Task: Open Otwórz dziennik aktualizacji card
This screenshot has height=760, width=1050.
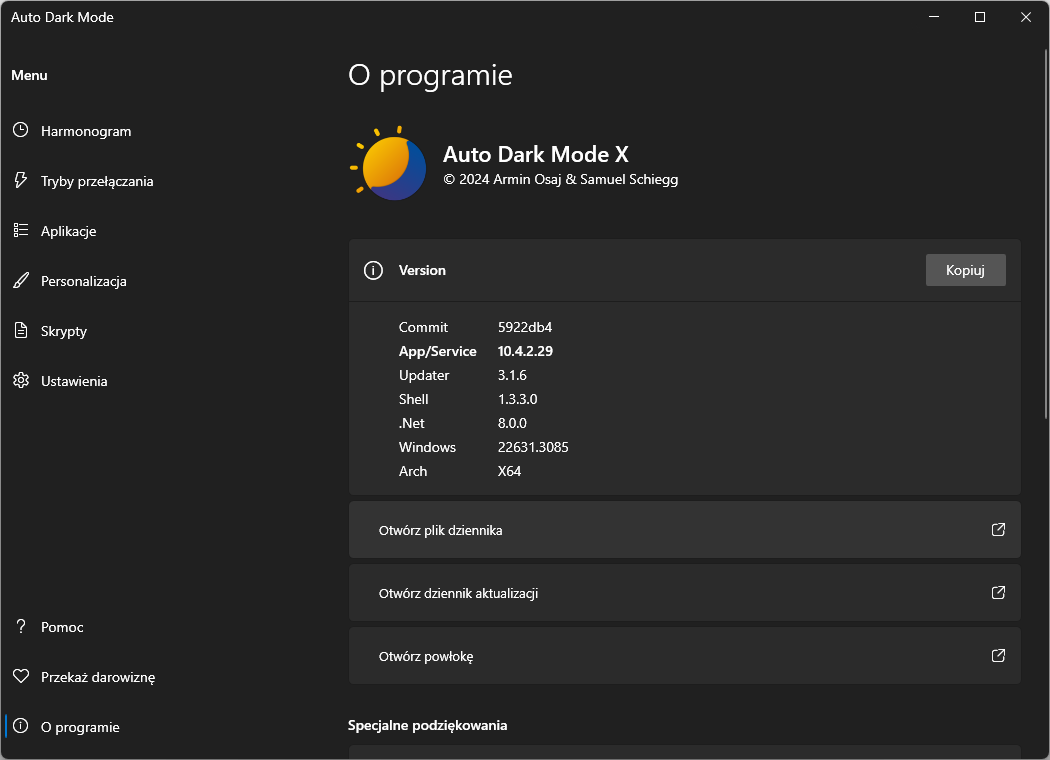Action: 684,593
